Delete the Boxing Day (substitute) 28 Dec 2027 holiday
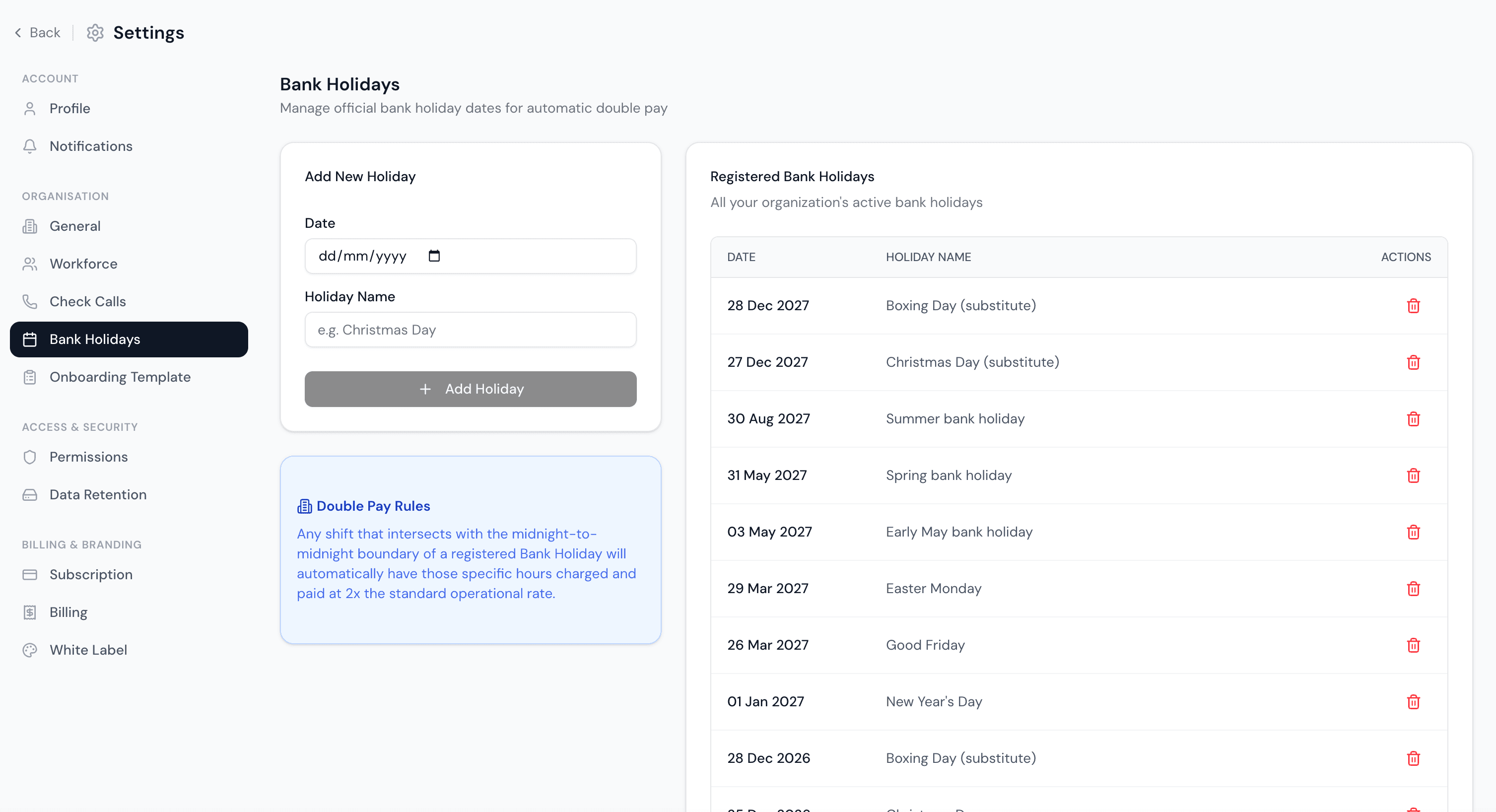Screen dimensions: 1496x812 1413,306
